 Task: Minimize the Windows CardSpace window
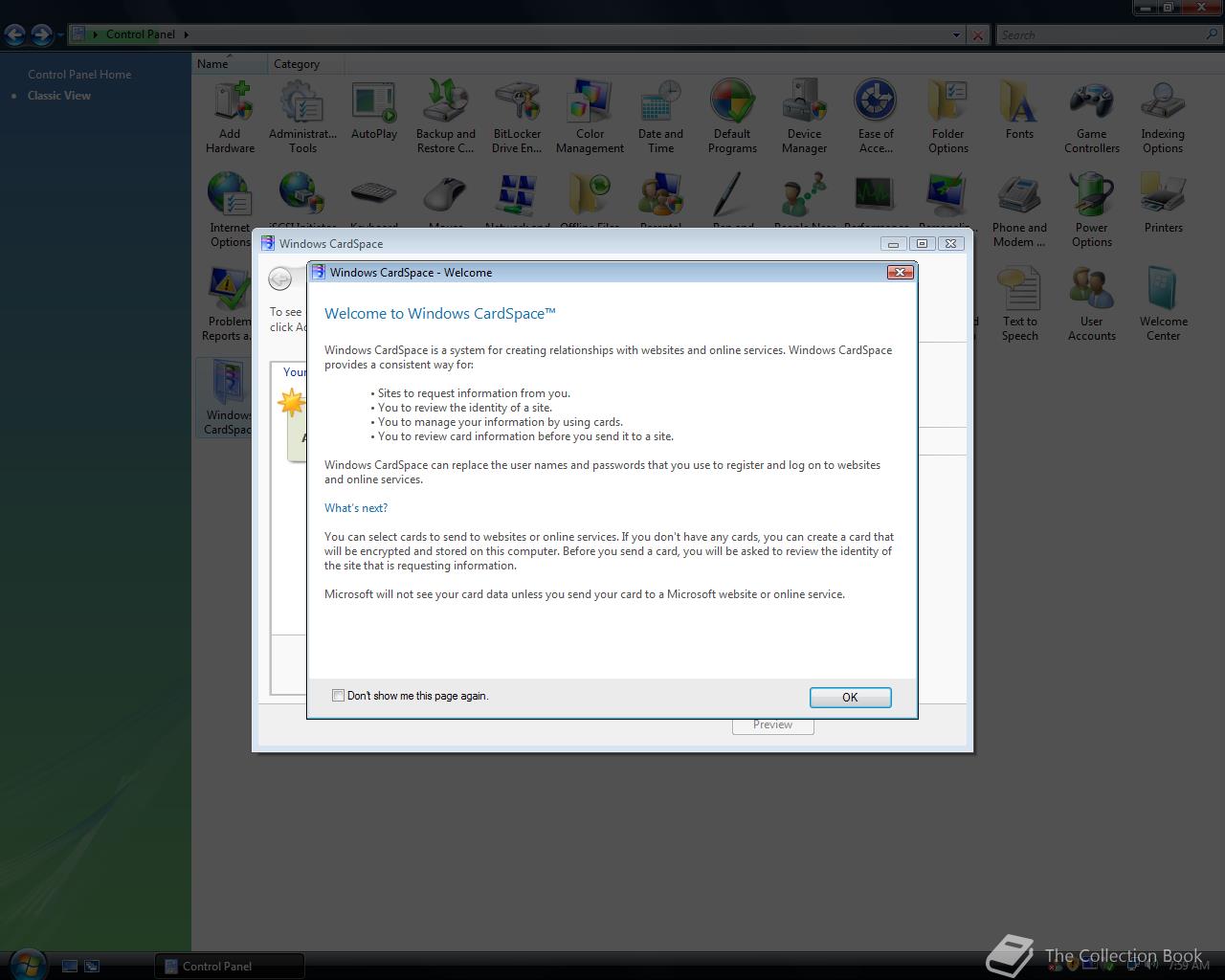(893, 243)
